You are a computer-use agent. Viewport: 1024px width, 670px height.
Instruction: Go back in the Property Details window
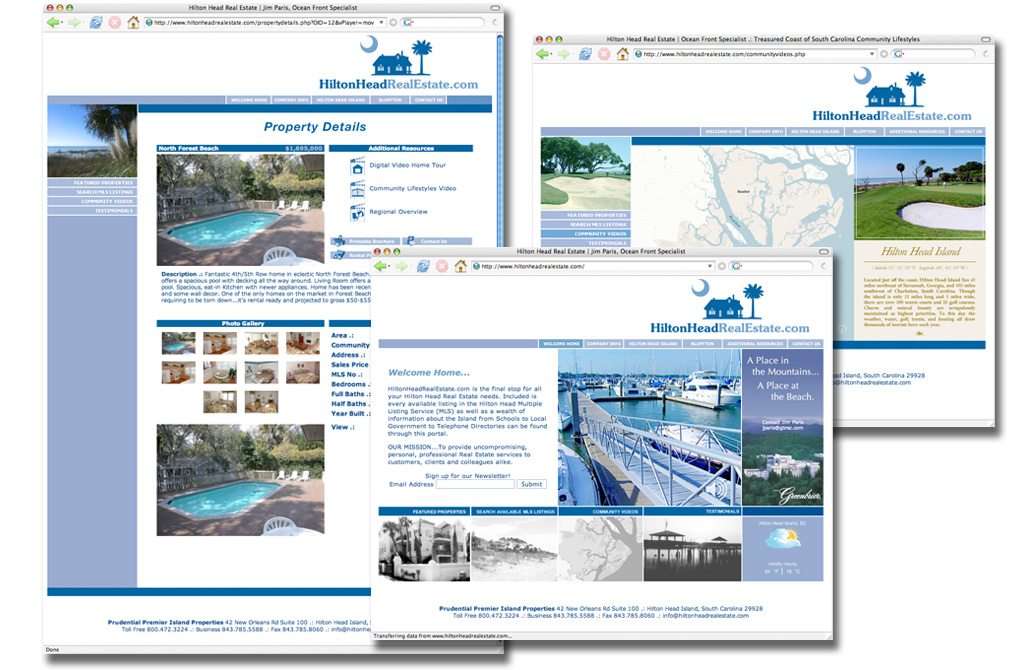click(x=54, y=23)
